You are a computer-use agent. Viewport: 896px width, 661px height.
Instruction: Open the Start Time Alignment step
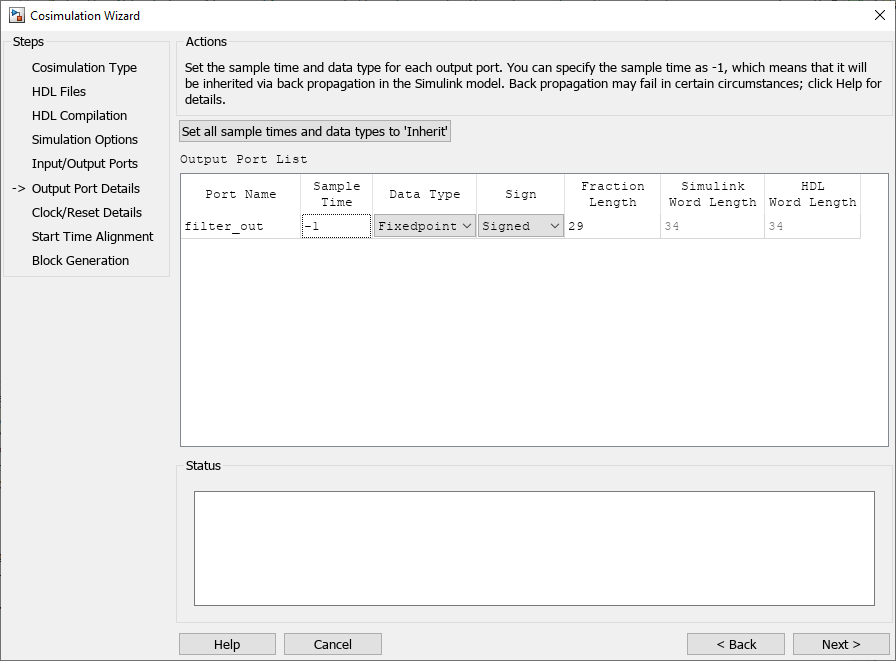click(x=92, y=236)
